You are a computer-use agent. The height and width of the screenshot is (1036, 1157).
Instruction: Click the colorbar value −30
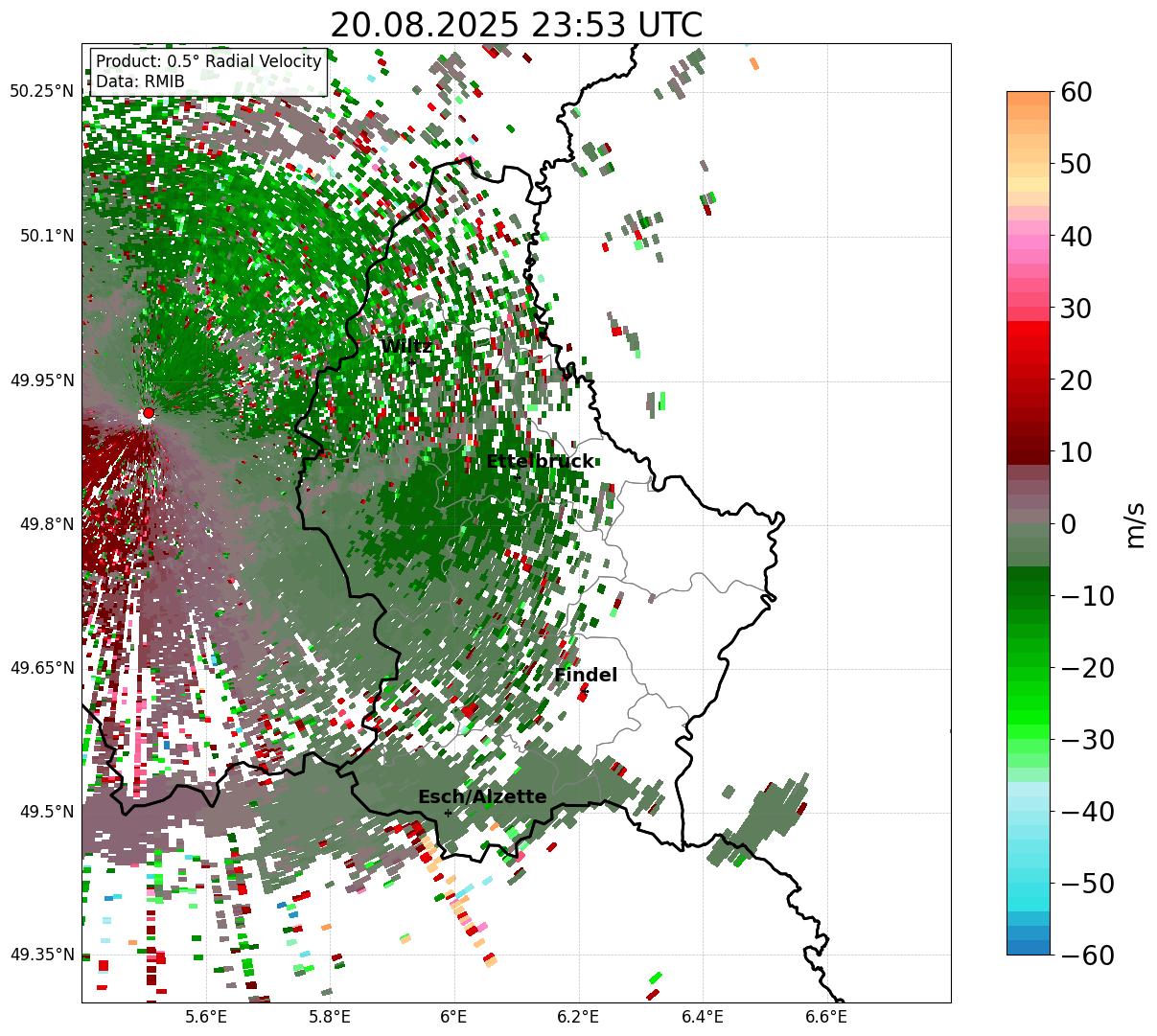click(x=1086, y=739)
